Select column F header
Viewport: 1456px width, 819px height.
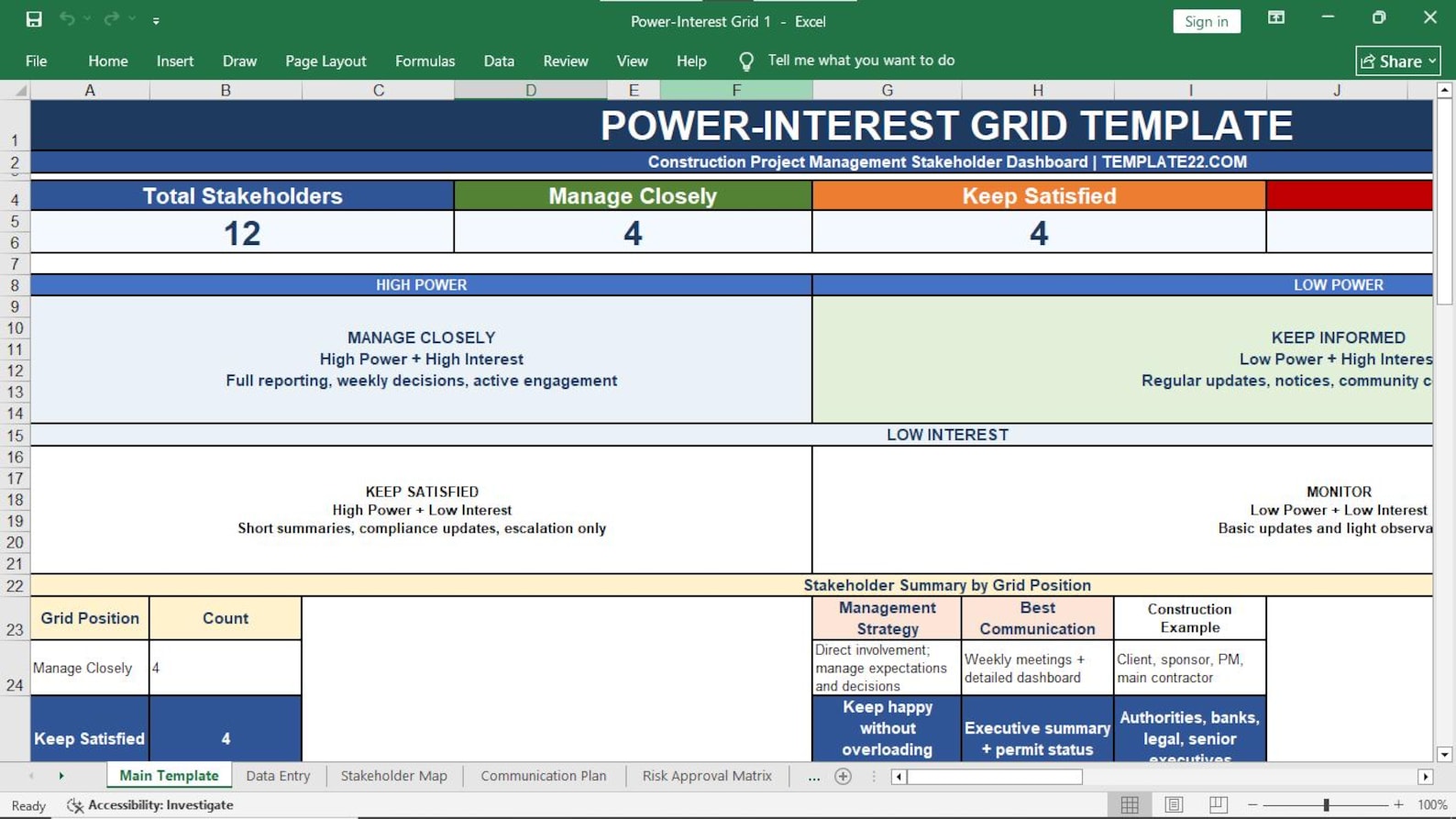coord(736,90)
